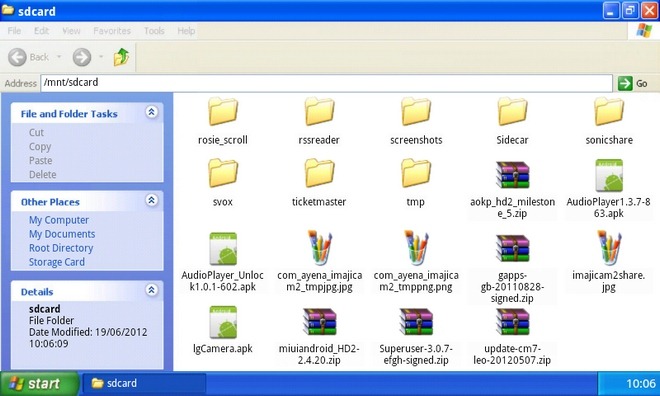Click Copy in File and Folder Tasks
The image size is (660, 396).
pos(40,147)
